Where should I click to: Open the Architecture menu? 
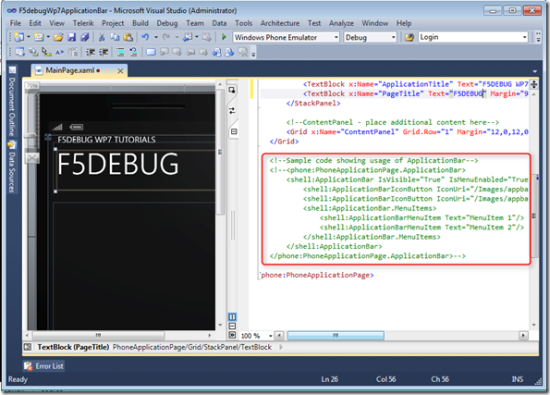click(280, 23)
